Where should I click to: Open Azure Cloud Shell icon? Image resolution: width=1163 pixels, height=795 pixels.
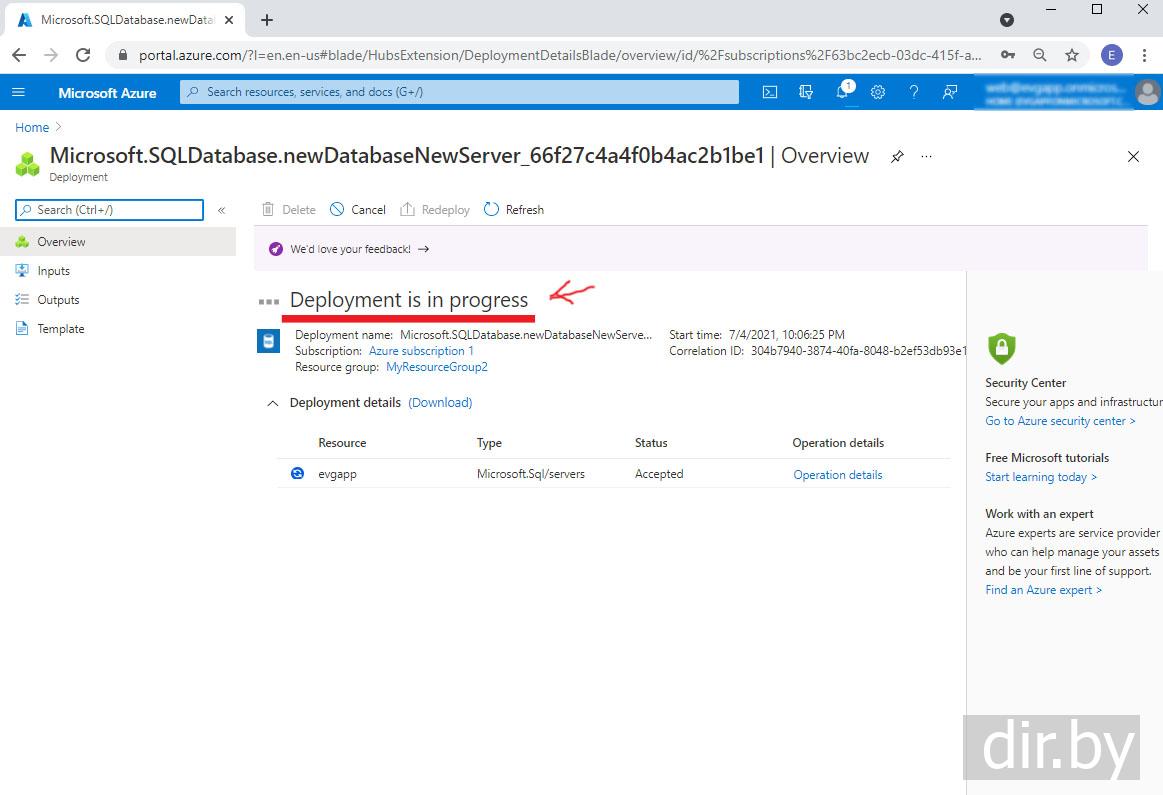pyautogui.click(x=770, y=92)
